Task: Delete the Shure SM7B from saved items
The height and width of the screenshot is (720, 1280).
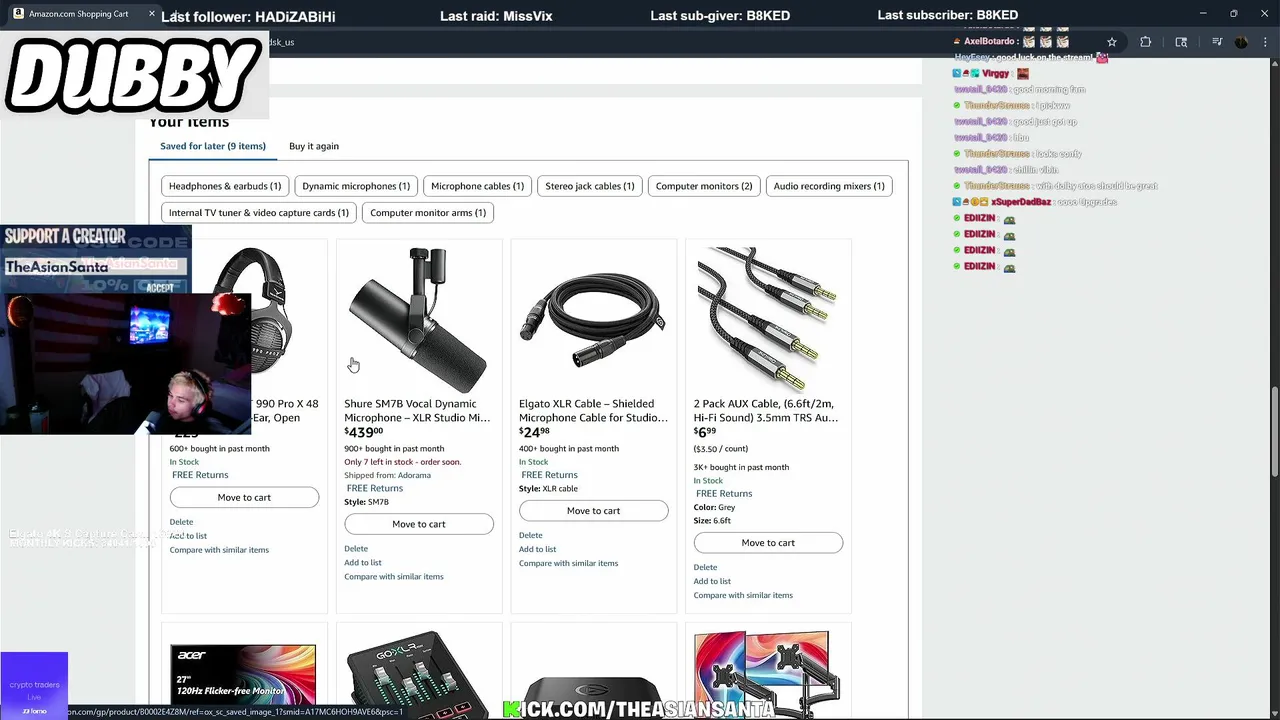Action: coord(356,549)
